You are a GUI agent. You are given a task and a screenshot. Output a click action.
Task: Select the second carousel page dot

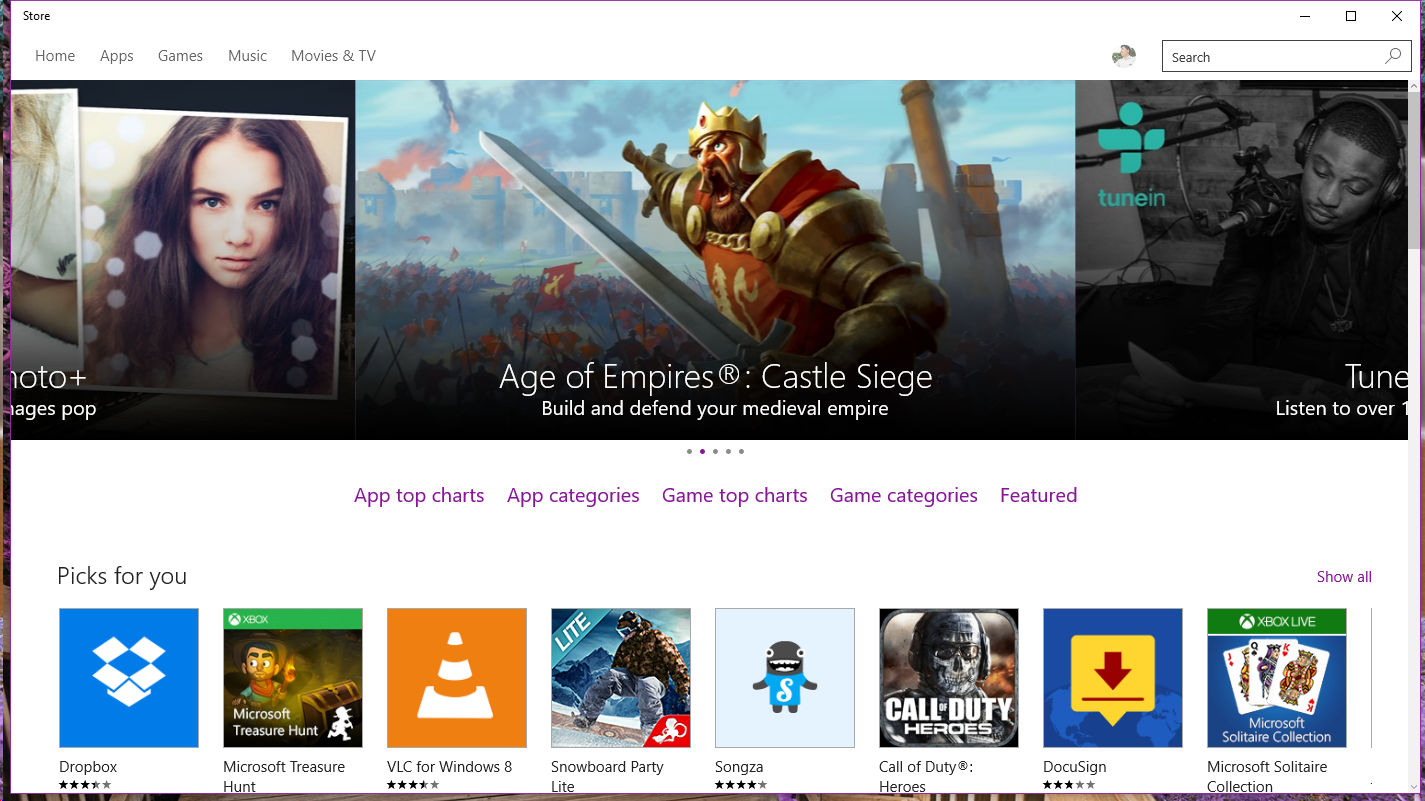(702, 451)
